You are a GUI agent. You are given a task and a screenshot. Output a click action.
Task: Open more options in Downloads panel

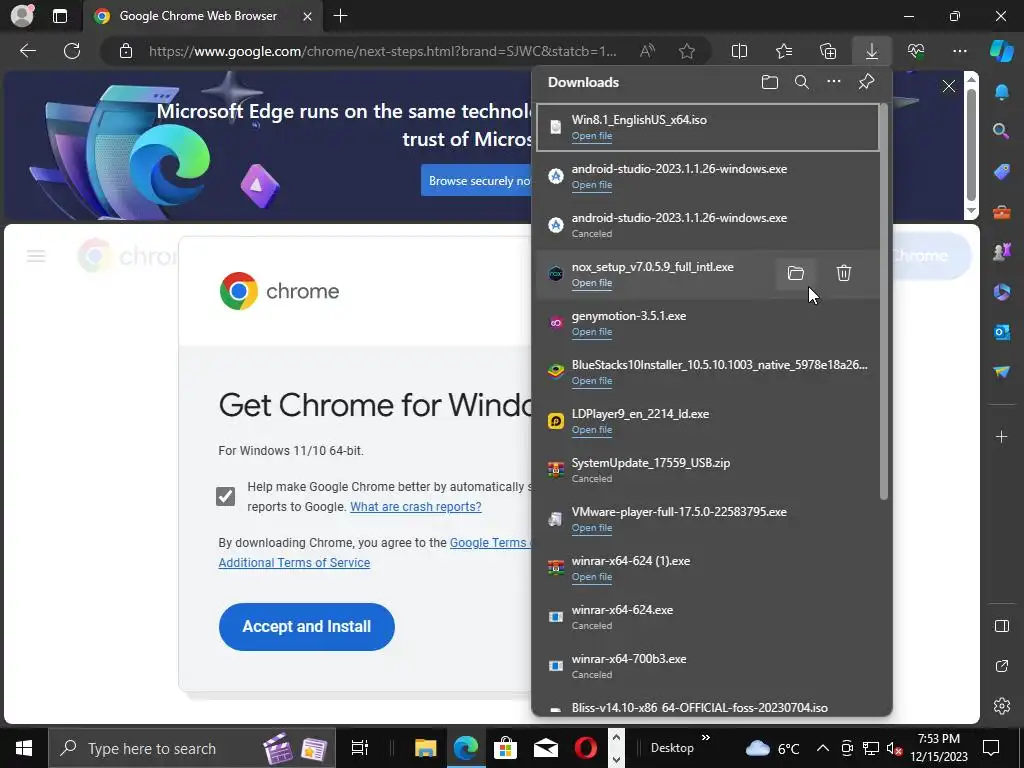pos(834,82)
